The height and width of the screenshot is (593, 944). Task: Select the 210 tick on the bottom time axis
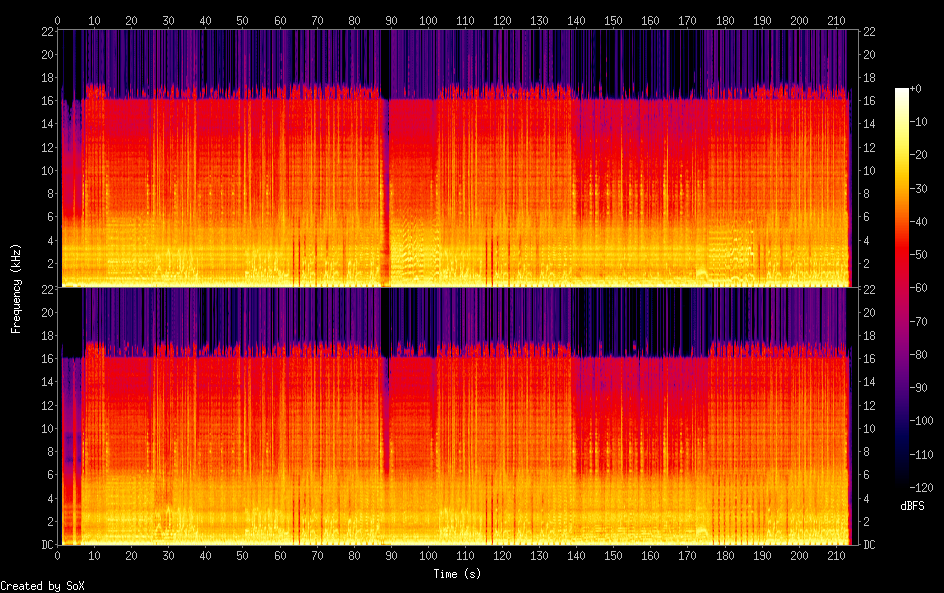click(835, 554)
